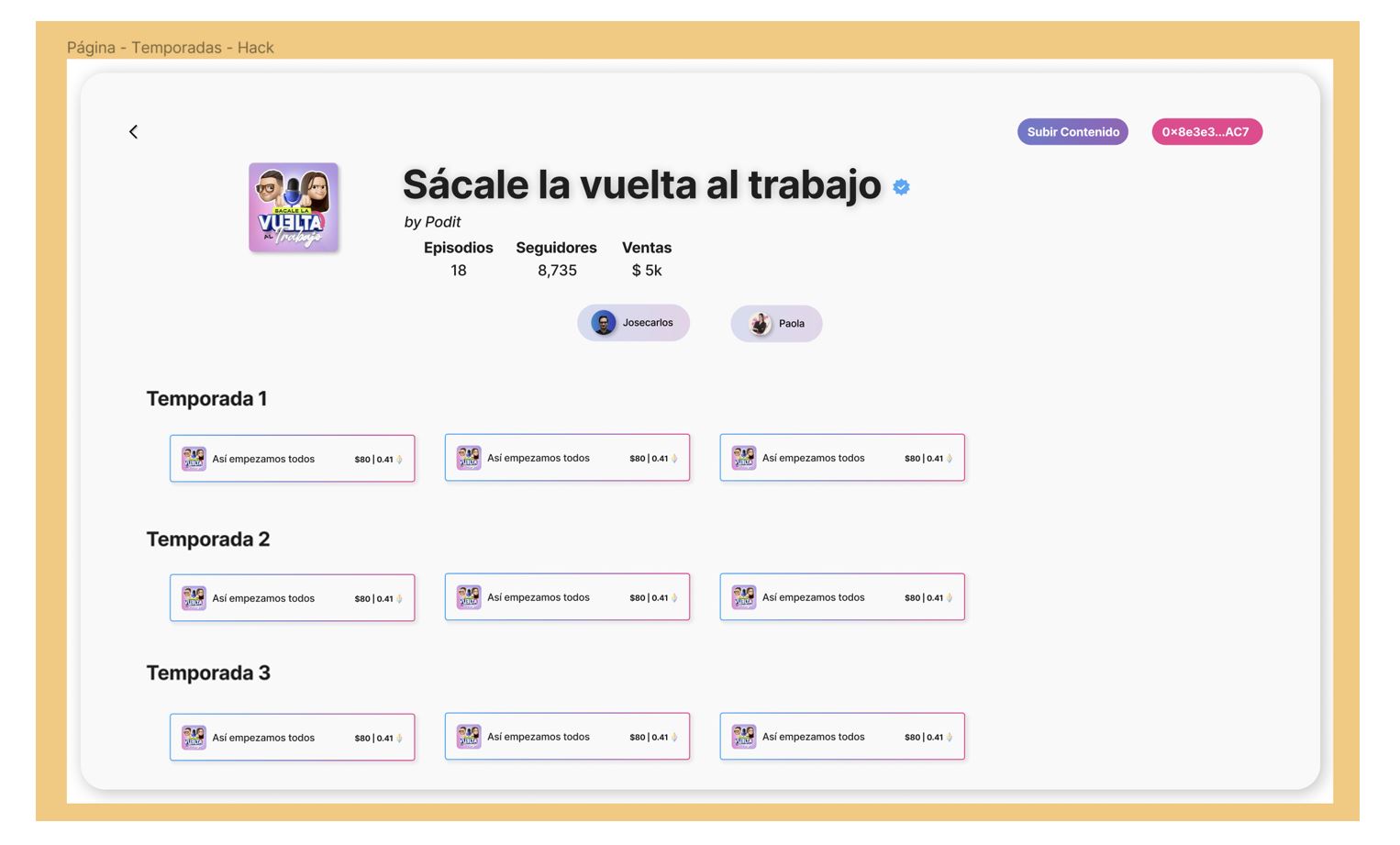Click the Seguidores stat of 8,735

tap(556, 270)
